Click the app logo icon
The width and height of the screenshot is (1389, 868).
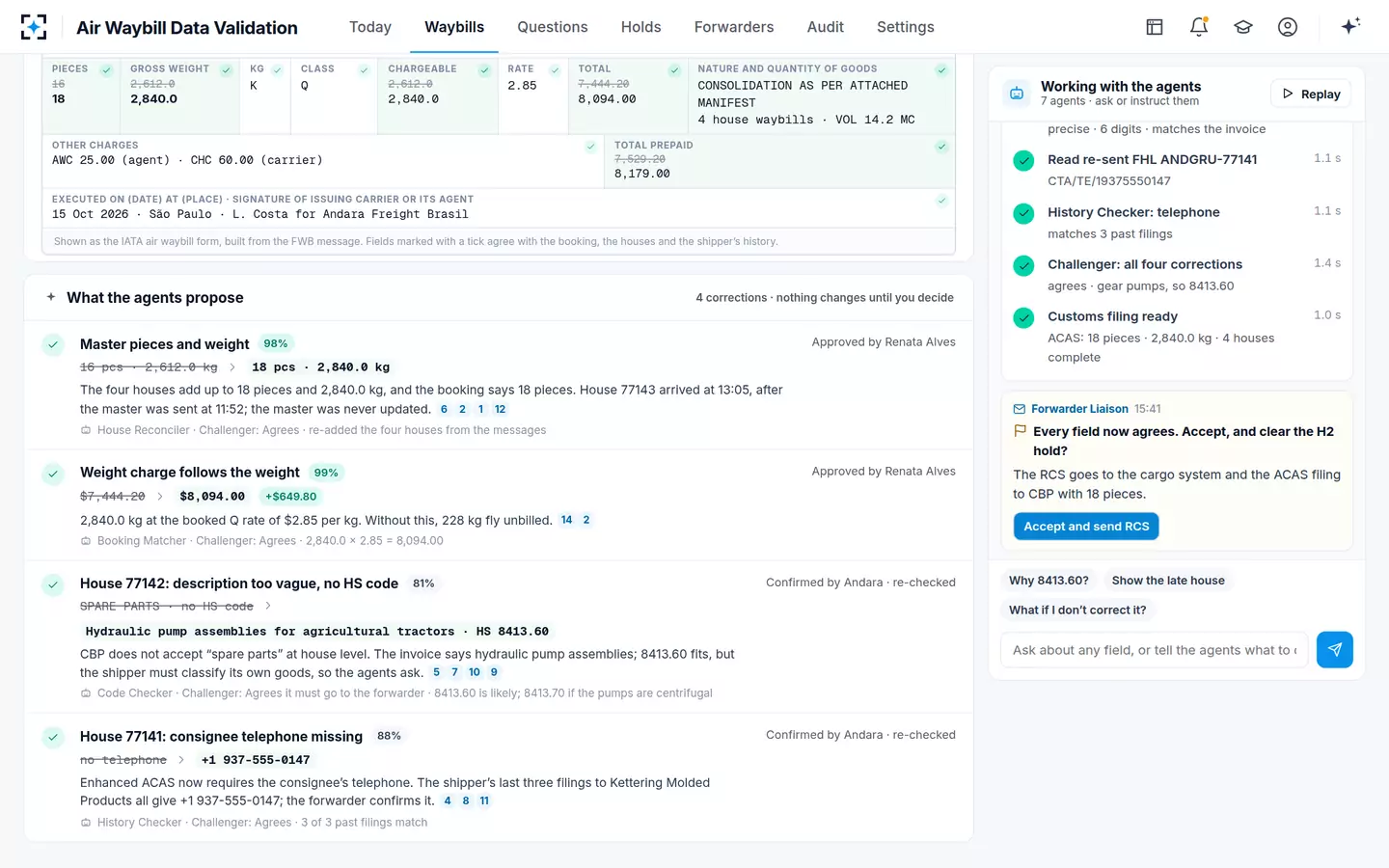(x=34, y=27)
